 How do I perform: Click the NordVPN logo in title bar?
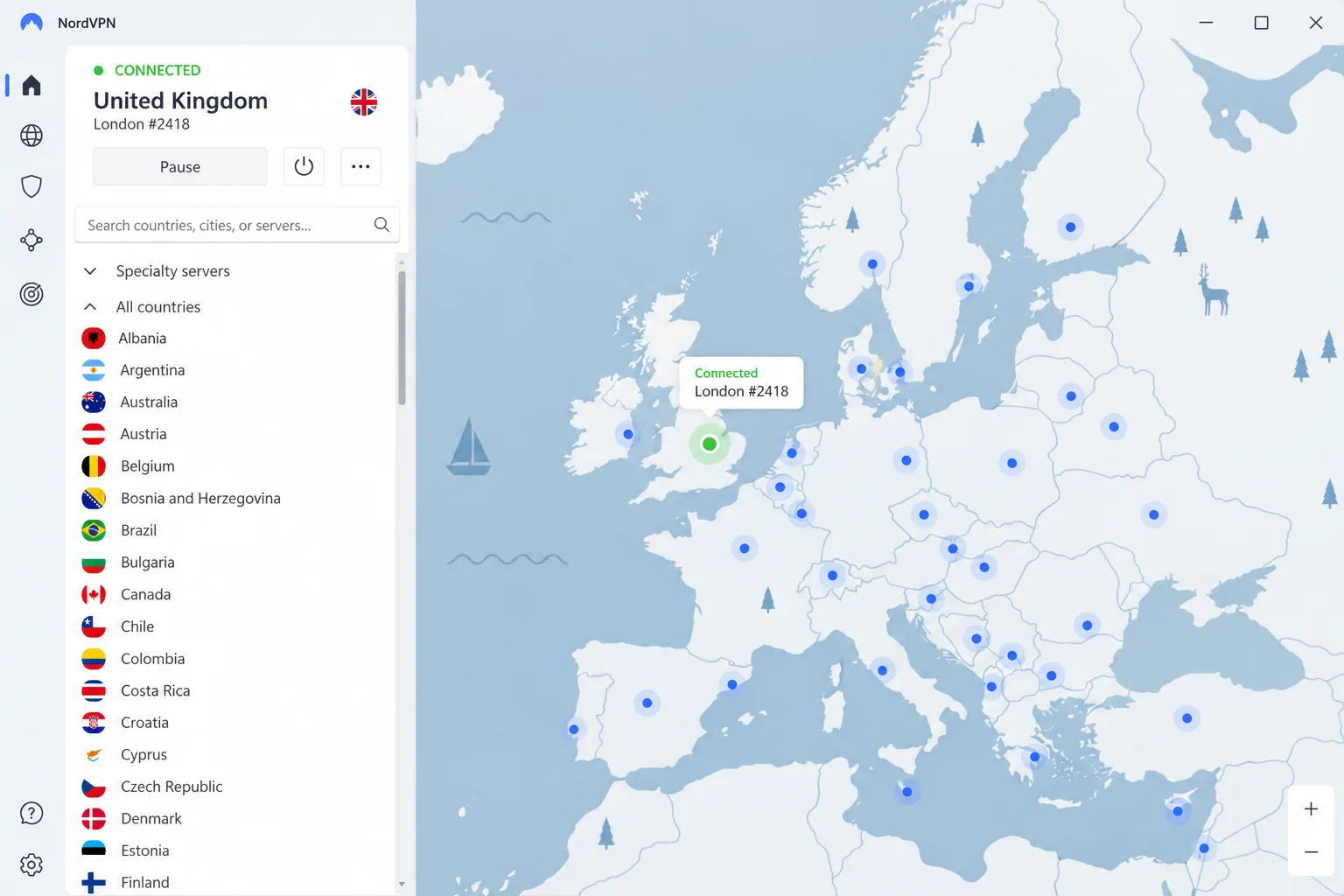click(31, 23)
